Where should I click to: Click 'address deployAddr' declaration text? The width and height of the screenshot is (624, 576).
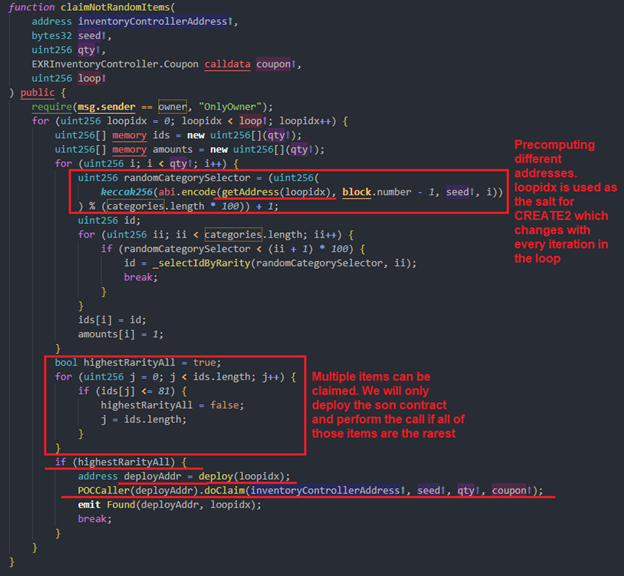[x=129, y=476]
